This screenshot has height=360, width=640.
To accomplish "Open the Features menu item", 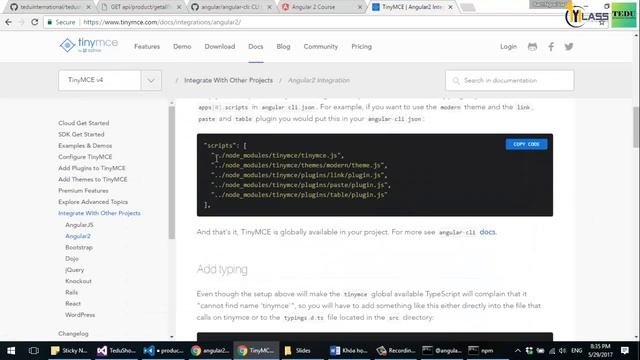I will 147,47.
